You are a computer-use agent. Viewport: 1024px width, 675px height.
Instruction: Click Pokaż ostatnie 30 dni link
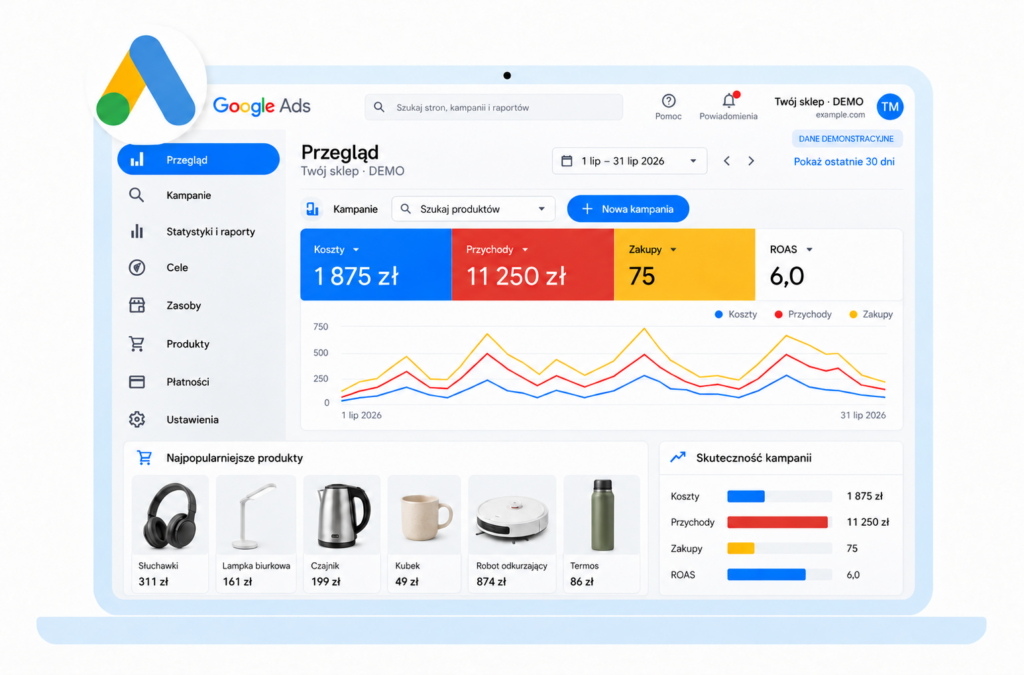(x=844, y=161)
